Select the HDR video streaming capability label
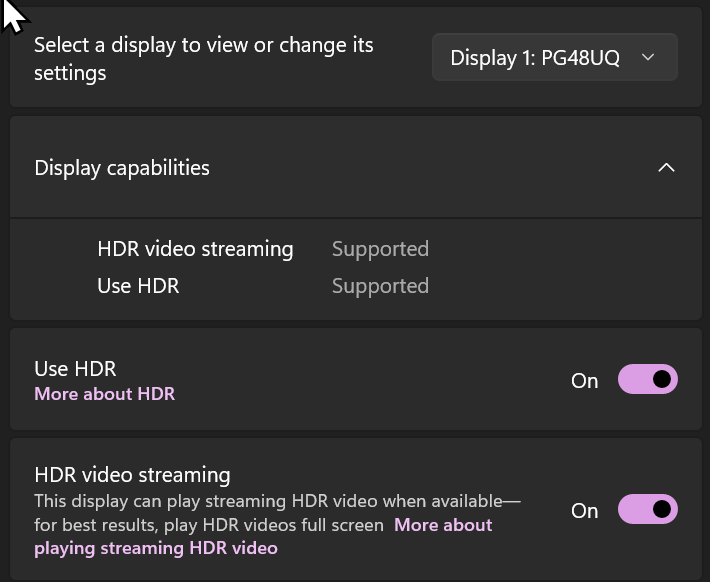710x582 pixels. (x=195, y=249)
